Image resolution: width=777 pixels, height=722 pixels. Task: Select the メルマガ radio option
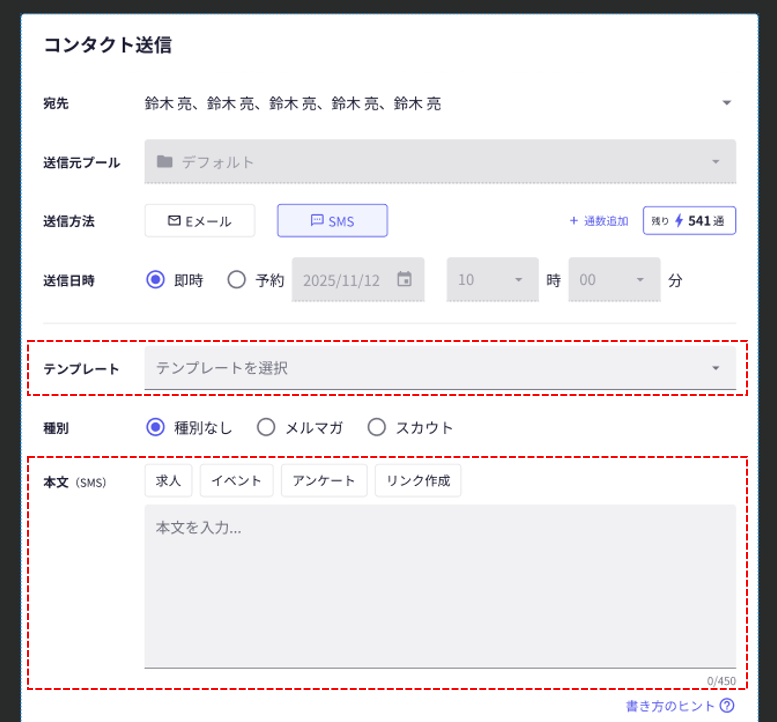tap(266, 427)
